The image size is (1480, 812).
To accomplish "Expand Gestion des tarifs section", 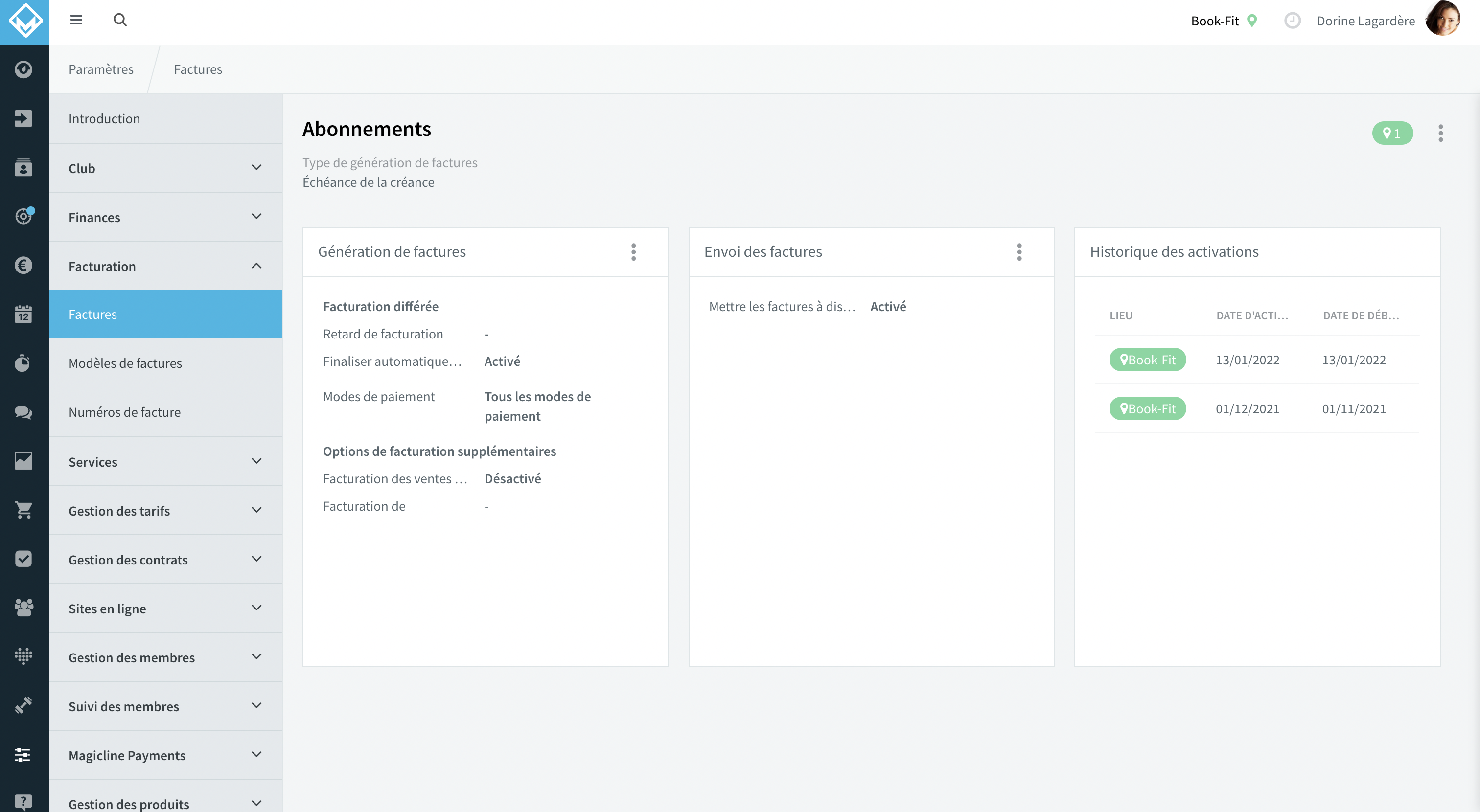I will tap(165, 510).
